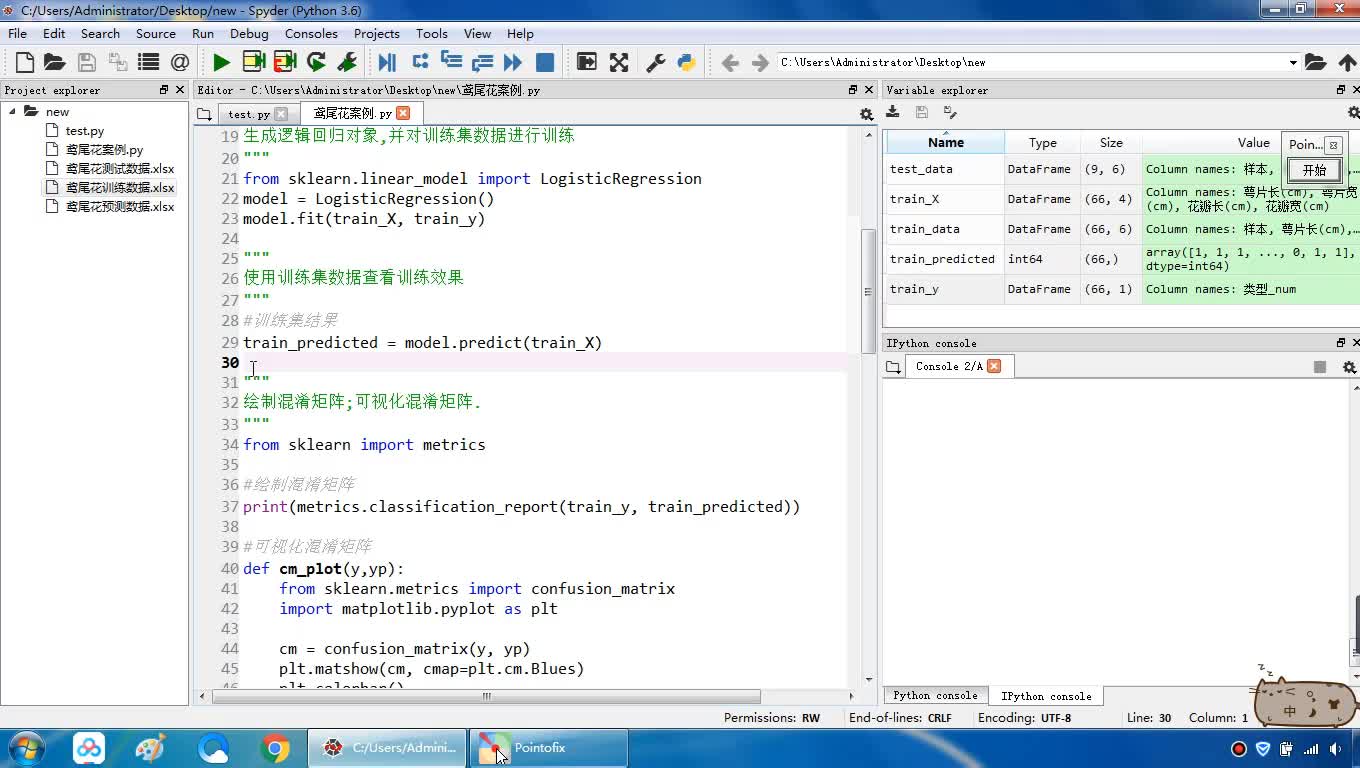Click the Debug file toolbar icon

pos(387,63)
